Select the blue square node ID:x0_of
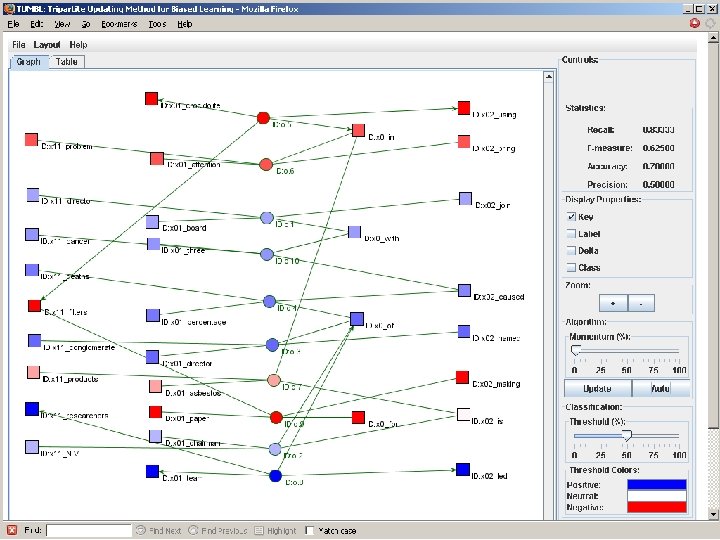The width and height of the screenshot is (720, 540). (x=357, y=319)
